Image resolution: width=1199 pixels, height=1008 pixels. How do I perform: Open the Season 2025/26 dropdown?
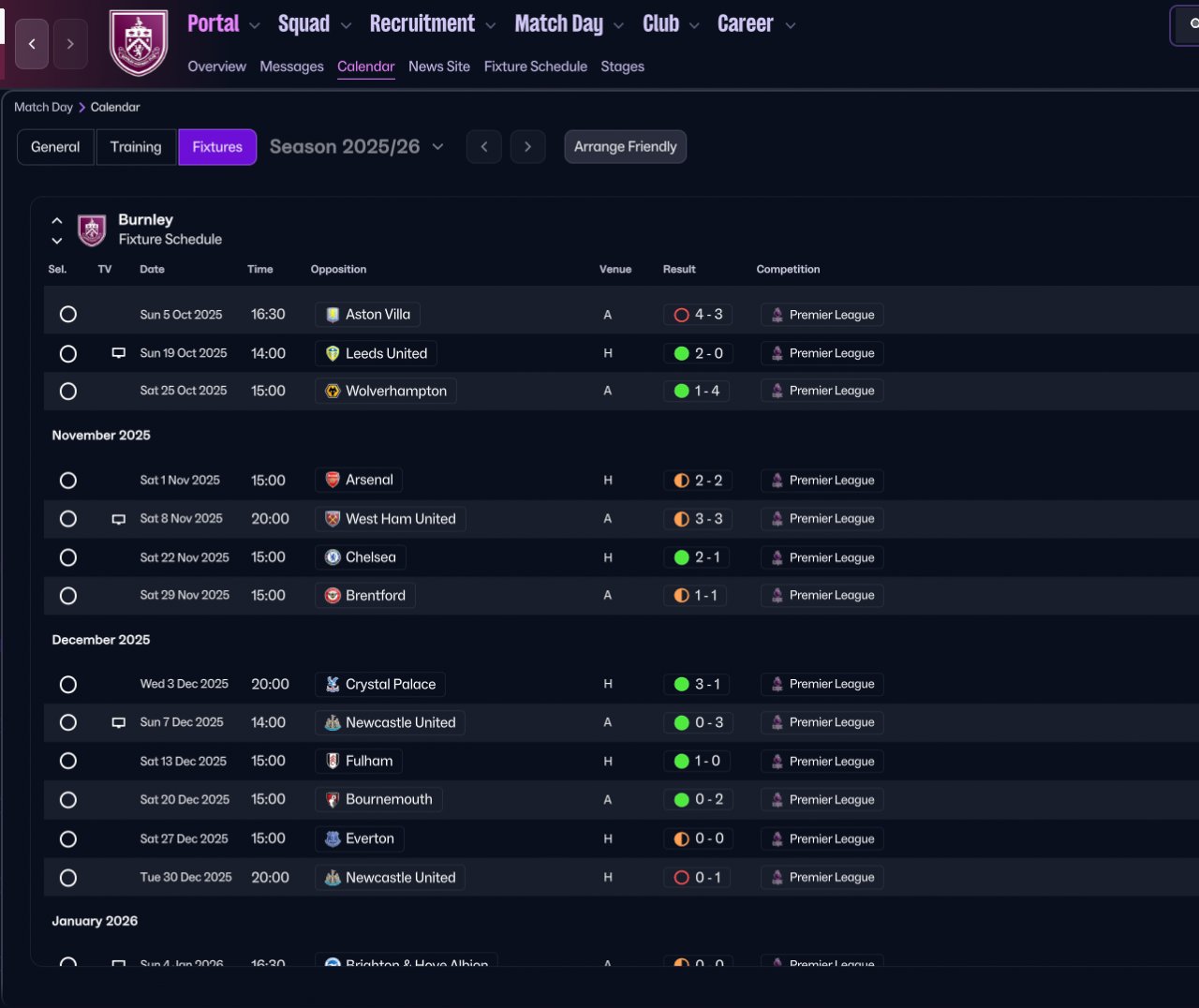click(x=356, y=147)
